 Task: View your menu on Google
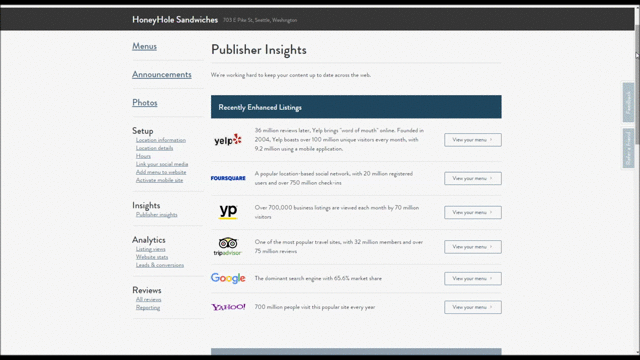point(473,278)
